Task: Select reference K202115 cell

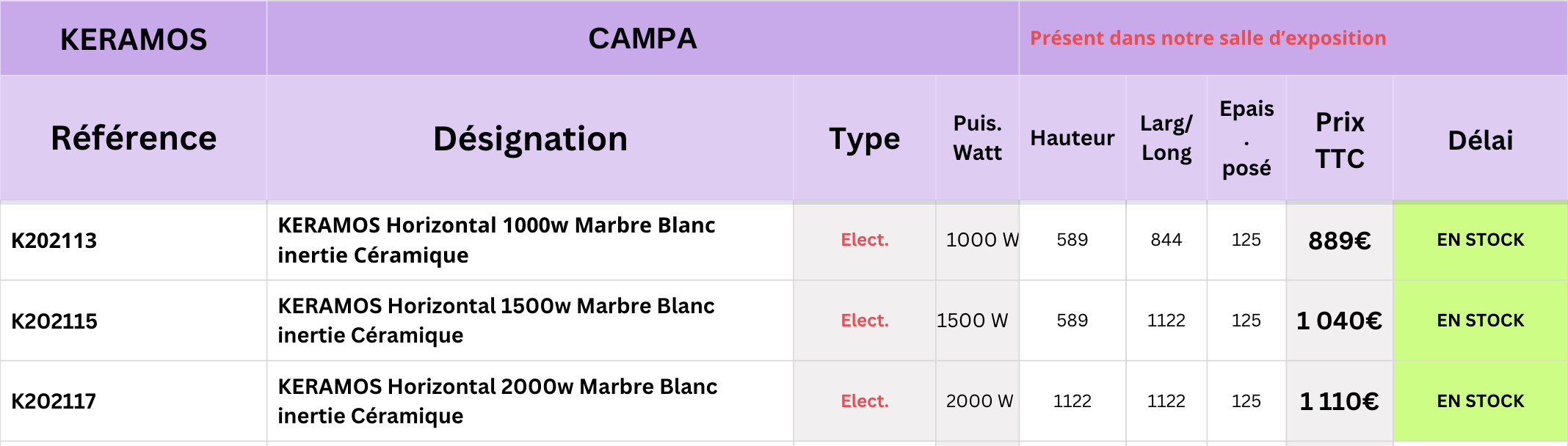Action: [54, 321]
